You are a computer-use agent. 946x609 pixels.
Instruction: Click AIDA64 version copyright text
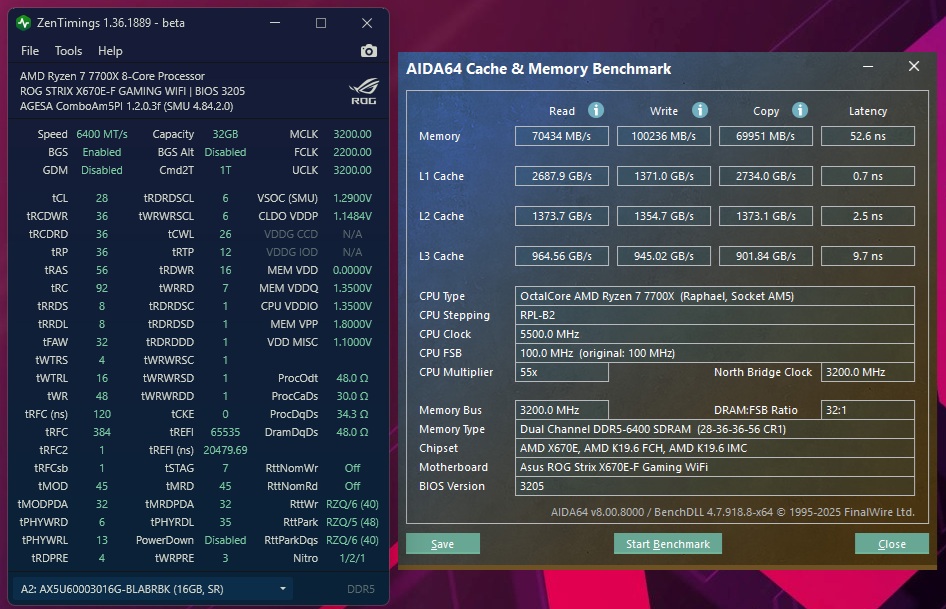click(x=732, y=512)
